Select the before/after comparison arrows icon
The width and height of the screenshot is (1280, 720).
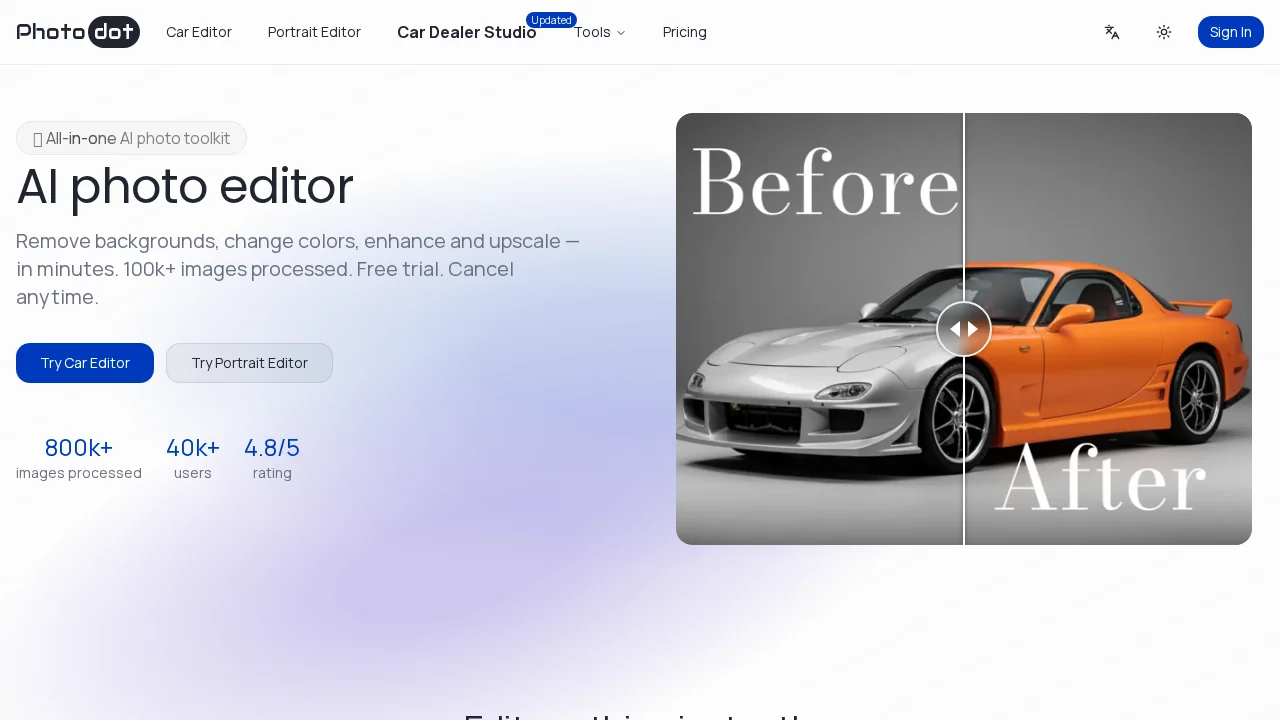pyautogui.click(x=963, y=328)
